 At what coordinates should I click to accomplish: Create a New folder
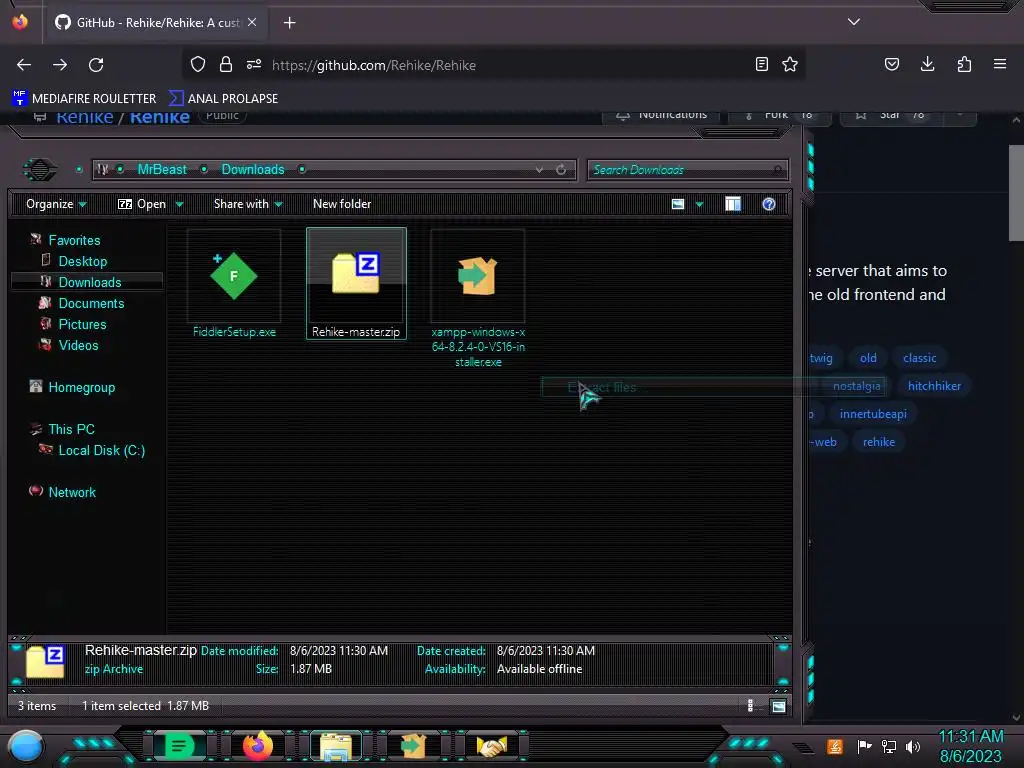[x=342, y=204]
